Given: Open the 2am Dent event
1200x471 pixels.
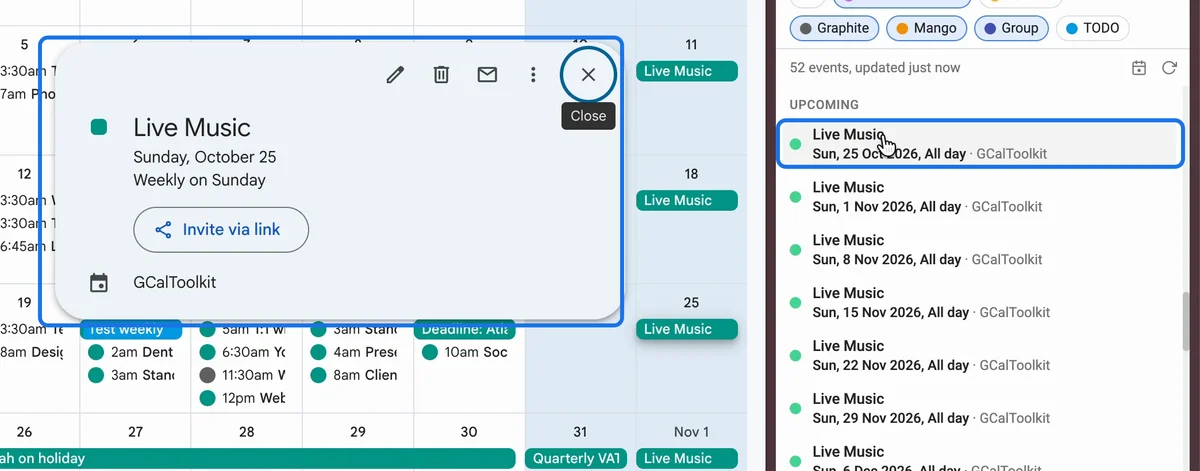Looking at the screenshot, I should click(x=131, y=352).
